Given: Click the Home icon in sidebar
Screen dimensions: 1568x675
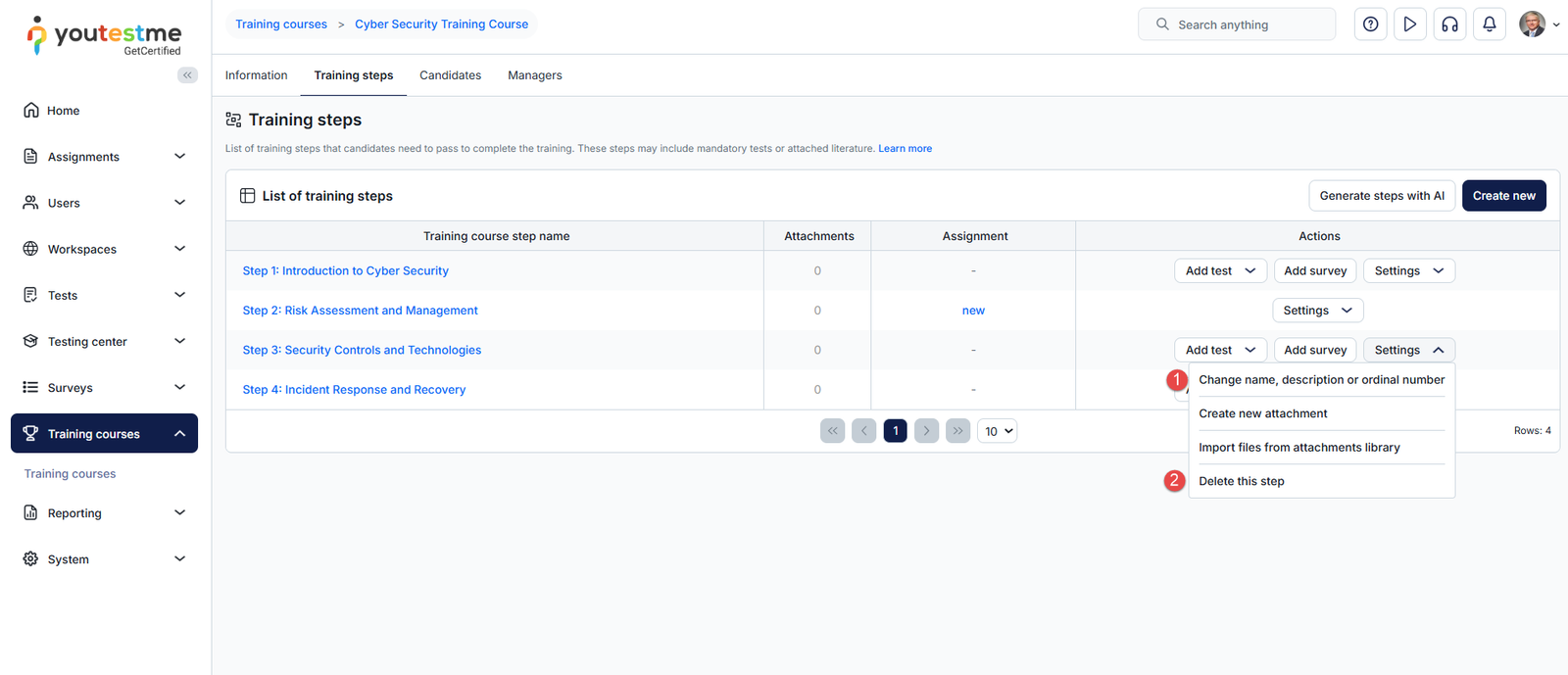Looking at the screenshot, I should pyautogui.click(x=31, y=111).
